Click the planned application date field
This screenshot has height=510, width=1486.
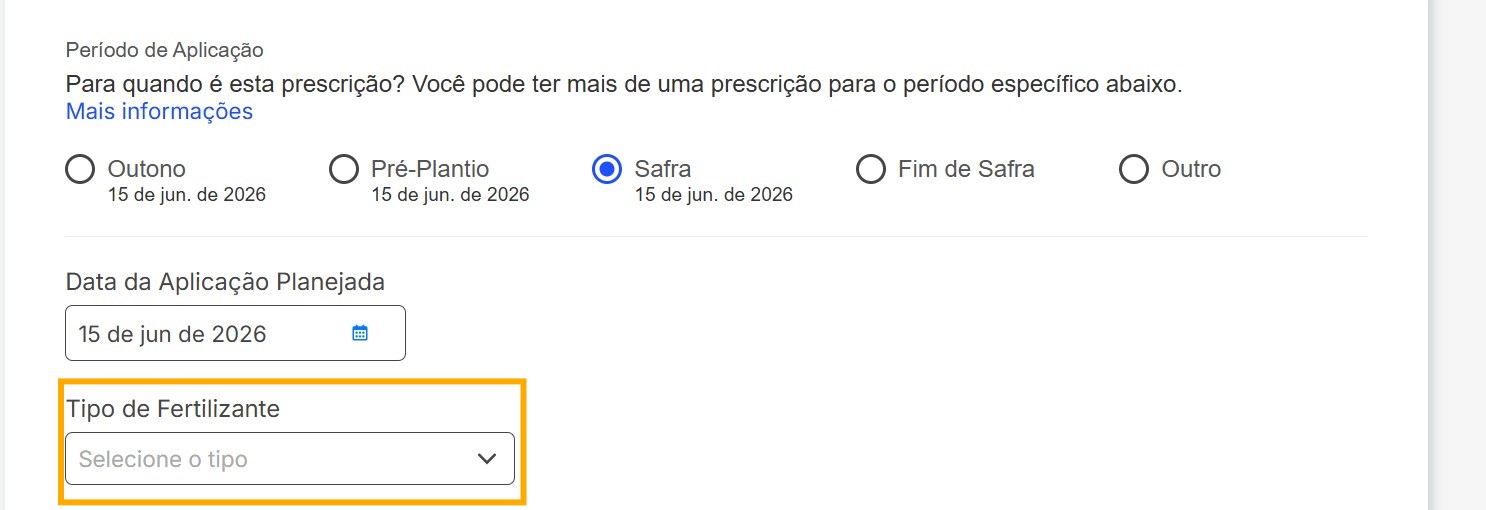tap(210, 333)
